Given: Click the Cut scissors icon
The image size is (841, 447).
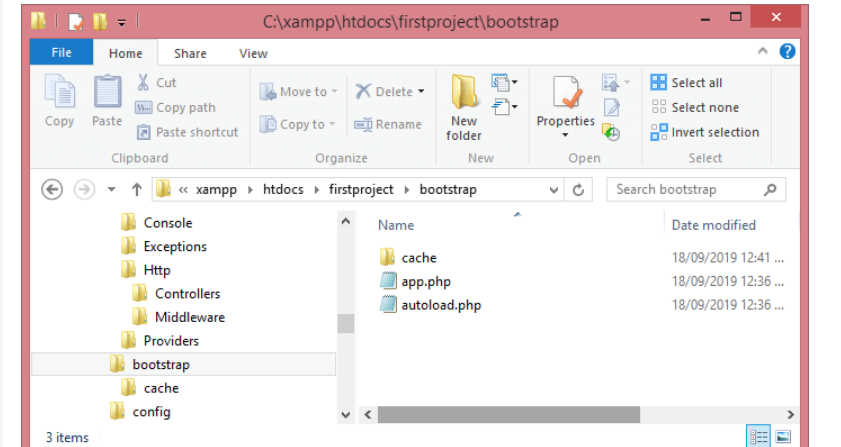Looking at the screenshot, I should pyautogui.click(x=143, y=83).
